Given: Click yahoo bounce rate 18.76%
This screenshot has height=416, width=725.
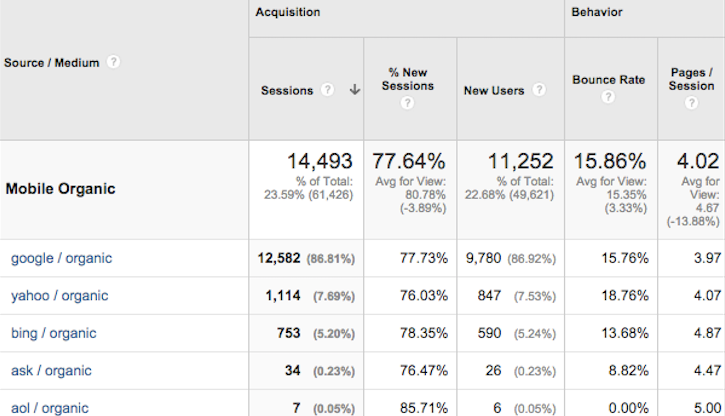Looking at the screenshot, I should pos(625,295).
